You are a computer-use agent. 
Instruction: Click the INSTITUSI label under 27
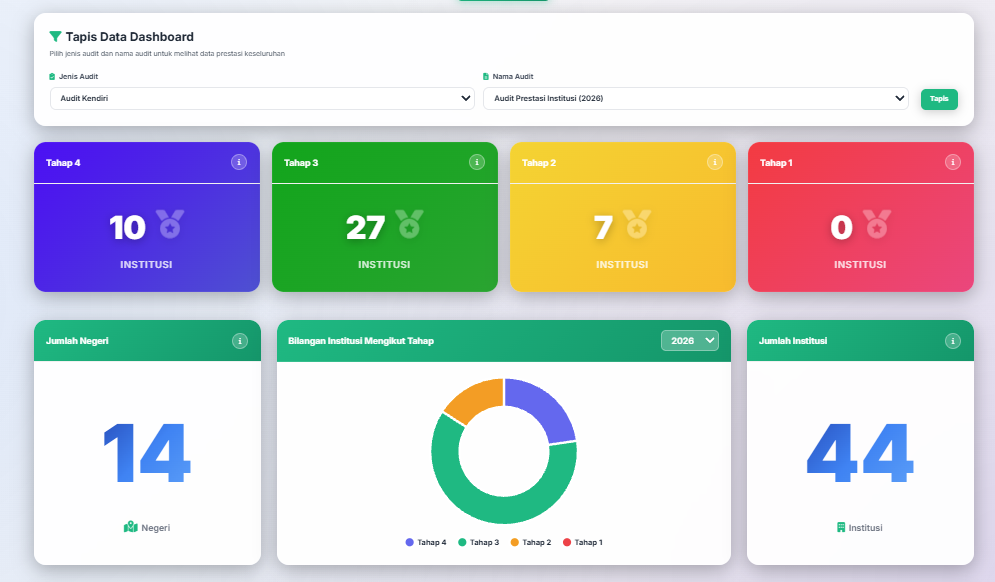pyautogui.click(x=384, y=265)
